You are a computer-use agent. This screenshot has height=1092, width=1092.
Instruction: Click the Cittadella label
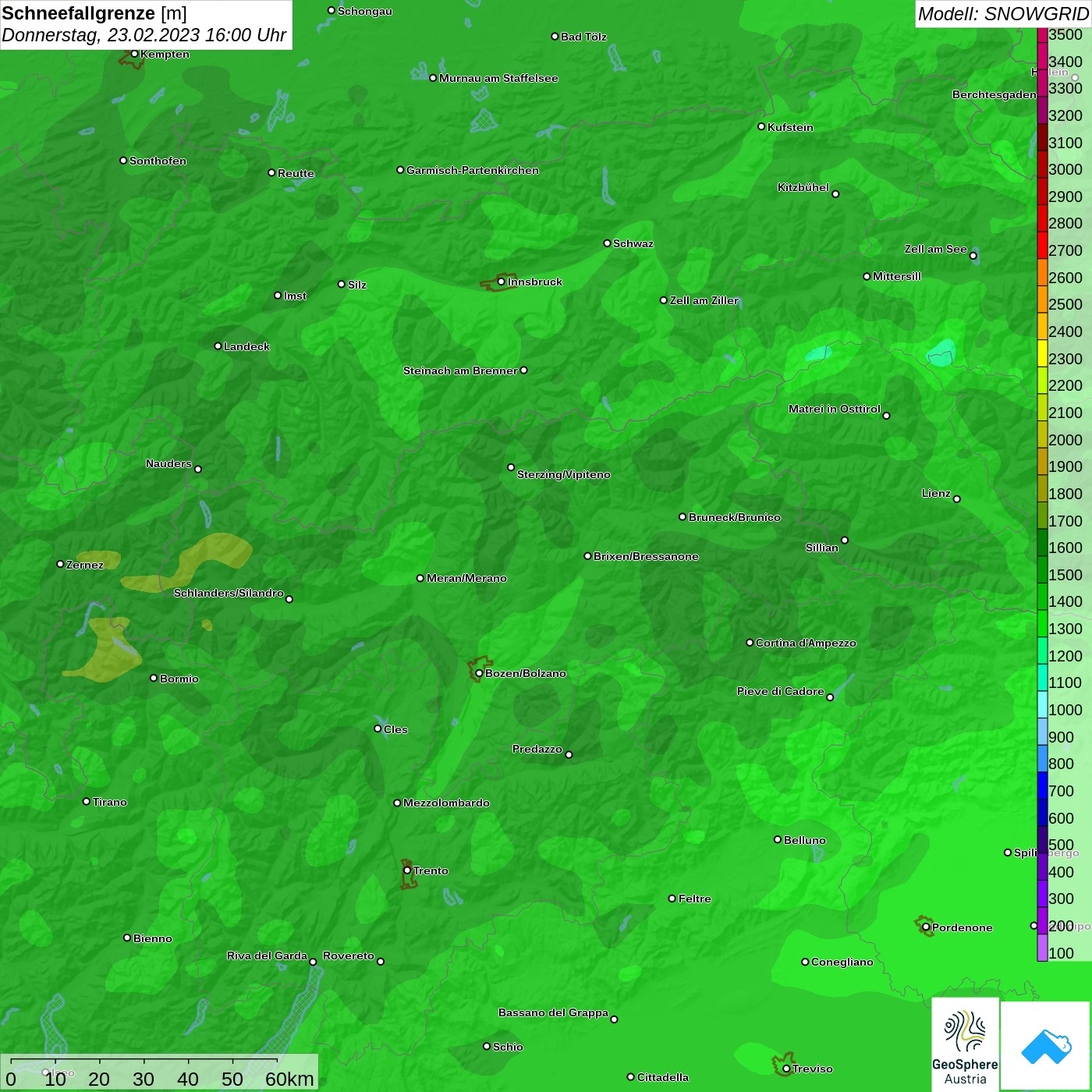click(x=663, y=1077)
